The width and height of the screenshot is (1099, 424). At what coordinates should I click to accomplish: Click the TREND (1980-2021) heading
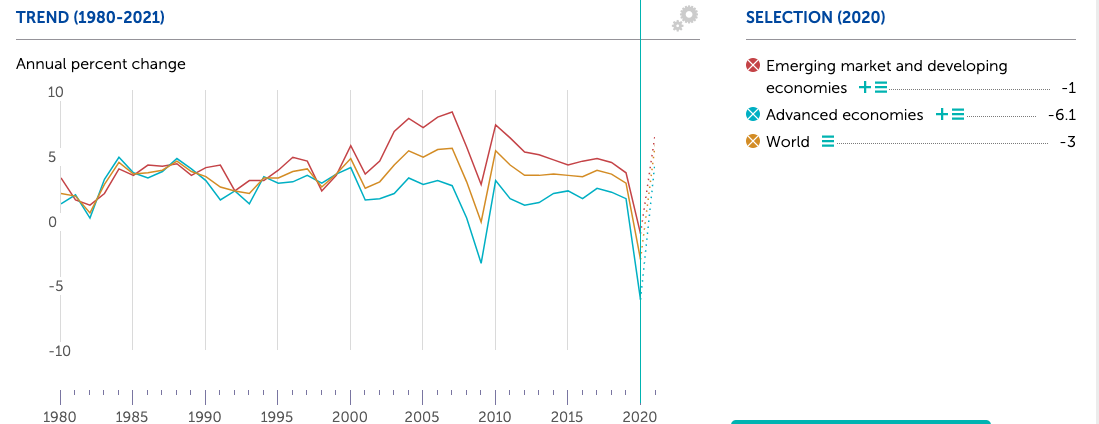(91, 18)
